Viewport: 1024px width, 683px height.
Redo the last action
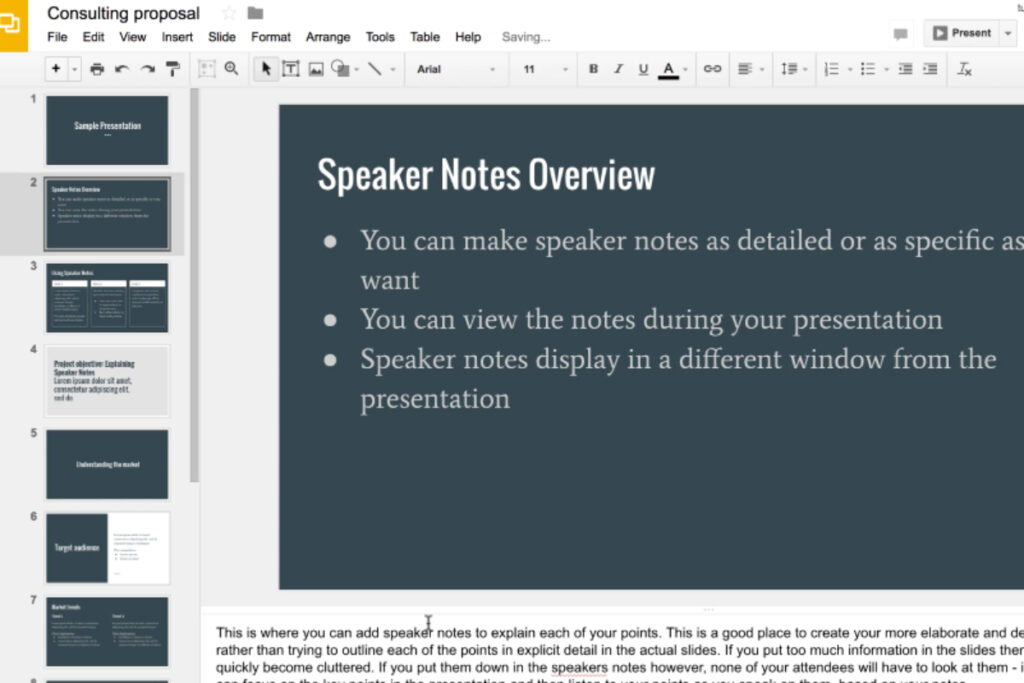tap(148, 69)
